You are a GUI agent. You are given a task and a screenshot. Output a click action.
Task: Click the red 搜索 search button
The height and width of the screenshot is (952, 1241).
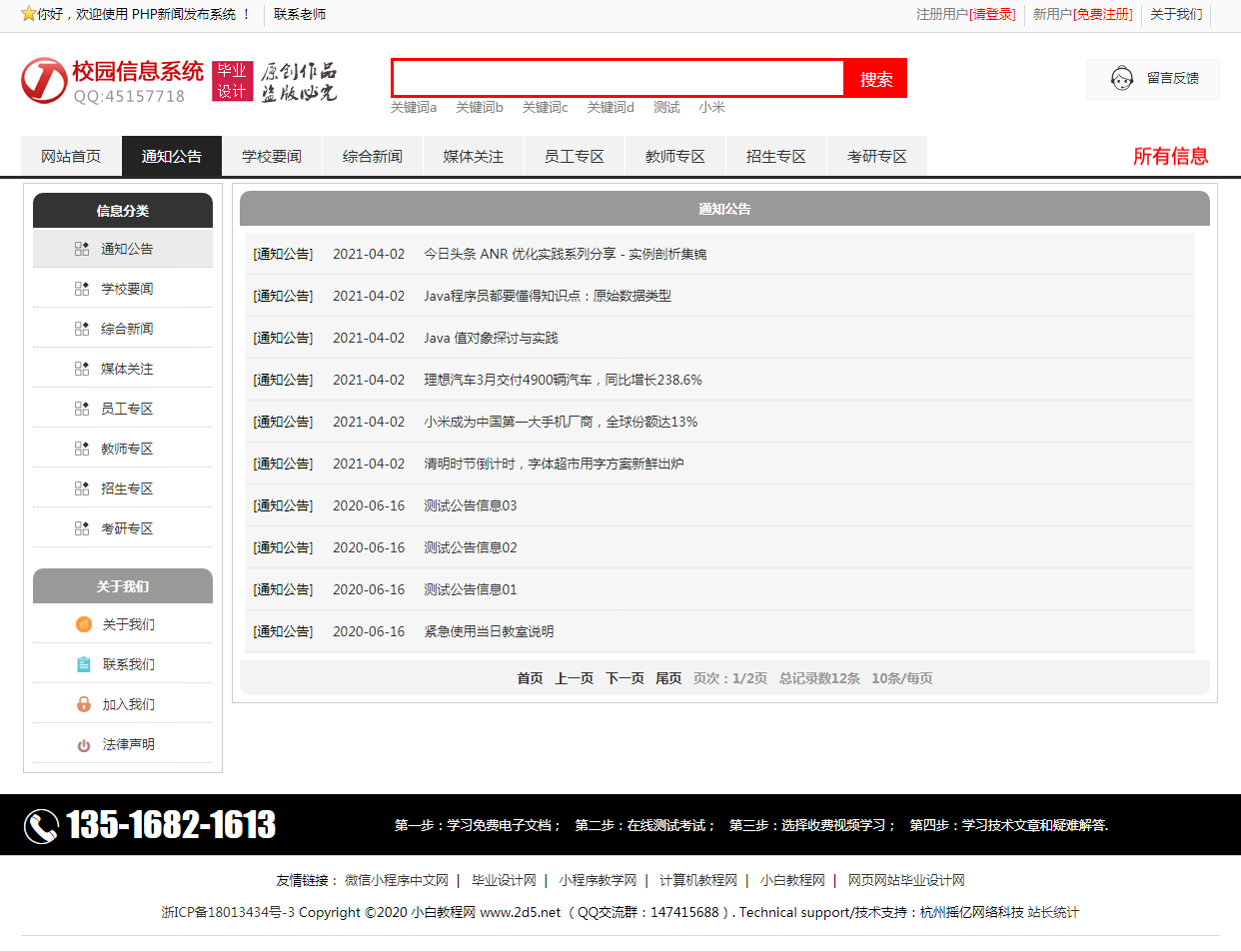[876, 78]
